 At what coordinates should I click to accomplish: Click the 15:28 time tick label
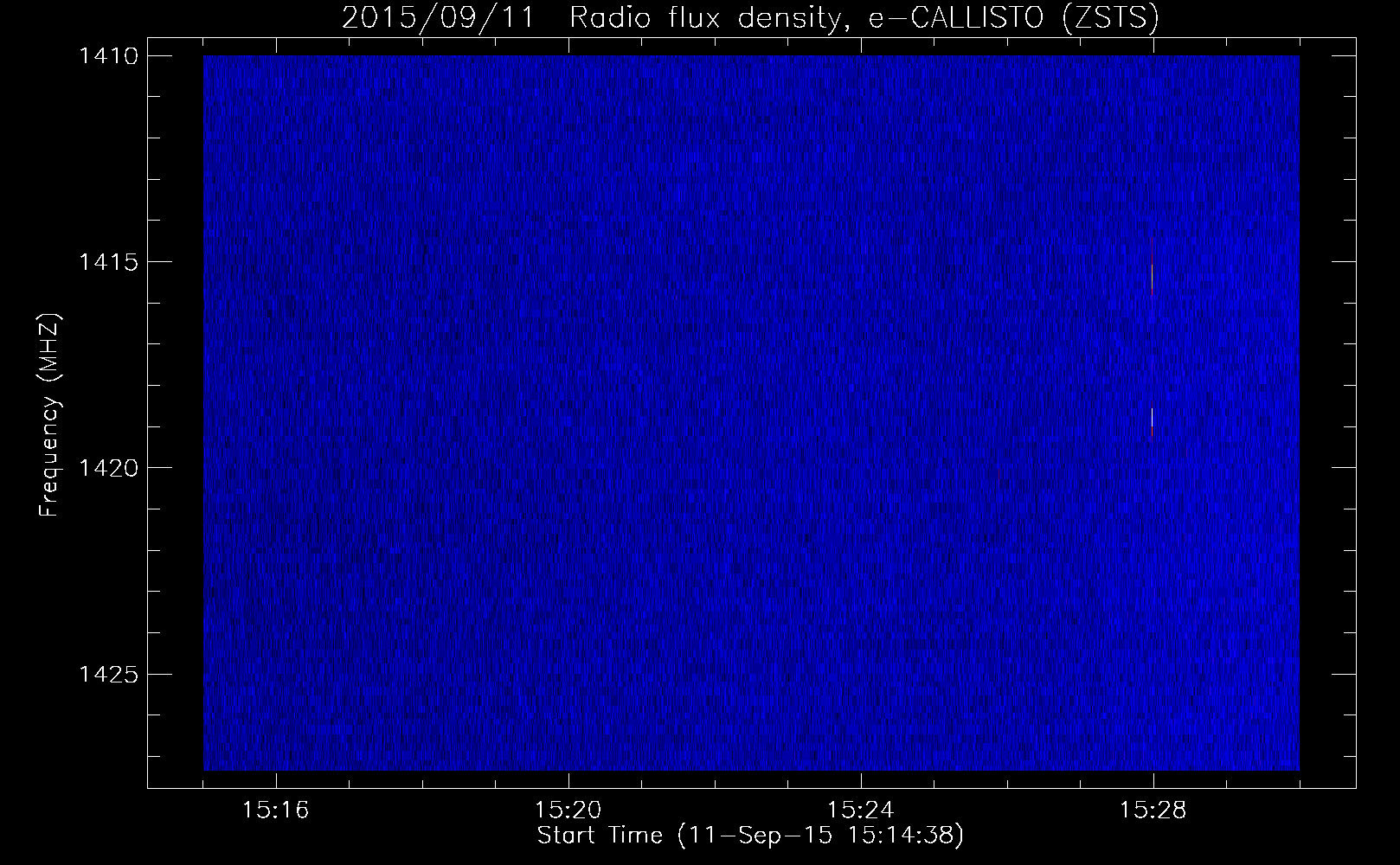pyautogui.click(x=1153, y=811)
